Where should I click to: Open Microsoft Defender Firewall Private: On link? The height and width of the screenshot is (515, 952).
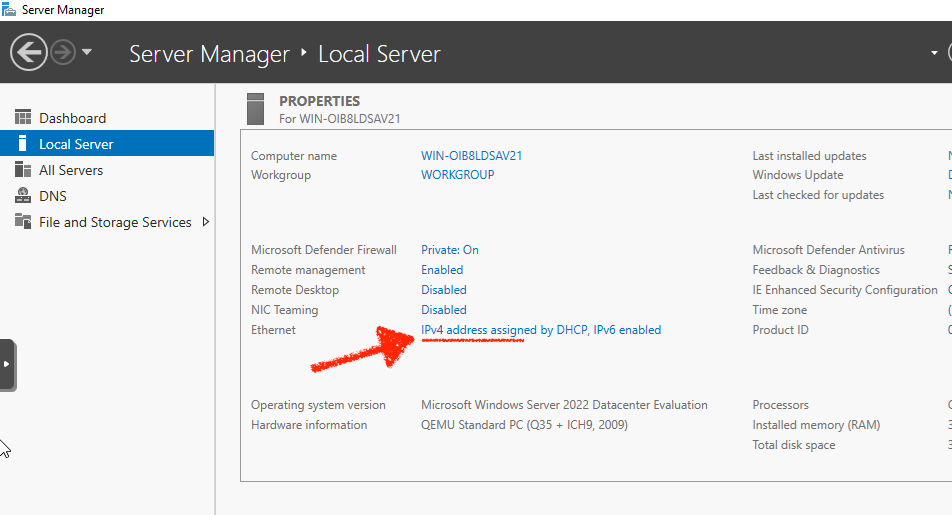pyautogui.click(x=450, y=250)
